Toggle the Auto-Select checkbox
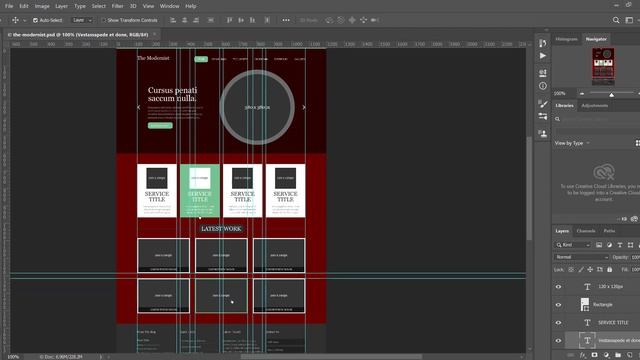This screenshot has height=360, width=640. point(35,20)
